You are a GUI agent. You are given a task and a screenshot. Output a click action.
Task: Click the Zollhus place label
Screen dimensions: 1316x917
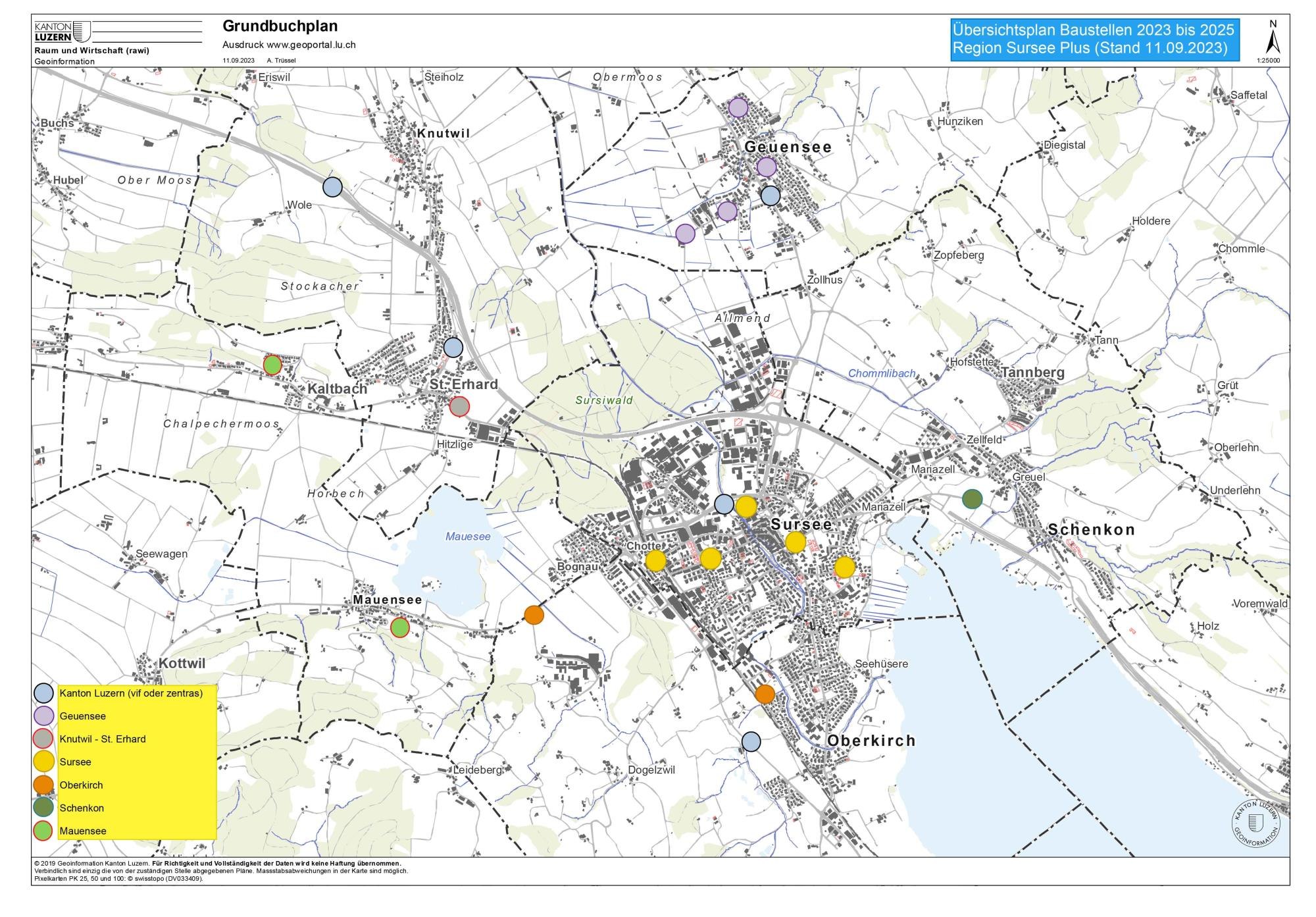pyautogui.click(x=824, y=280)
